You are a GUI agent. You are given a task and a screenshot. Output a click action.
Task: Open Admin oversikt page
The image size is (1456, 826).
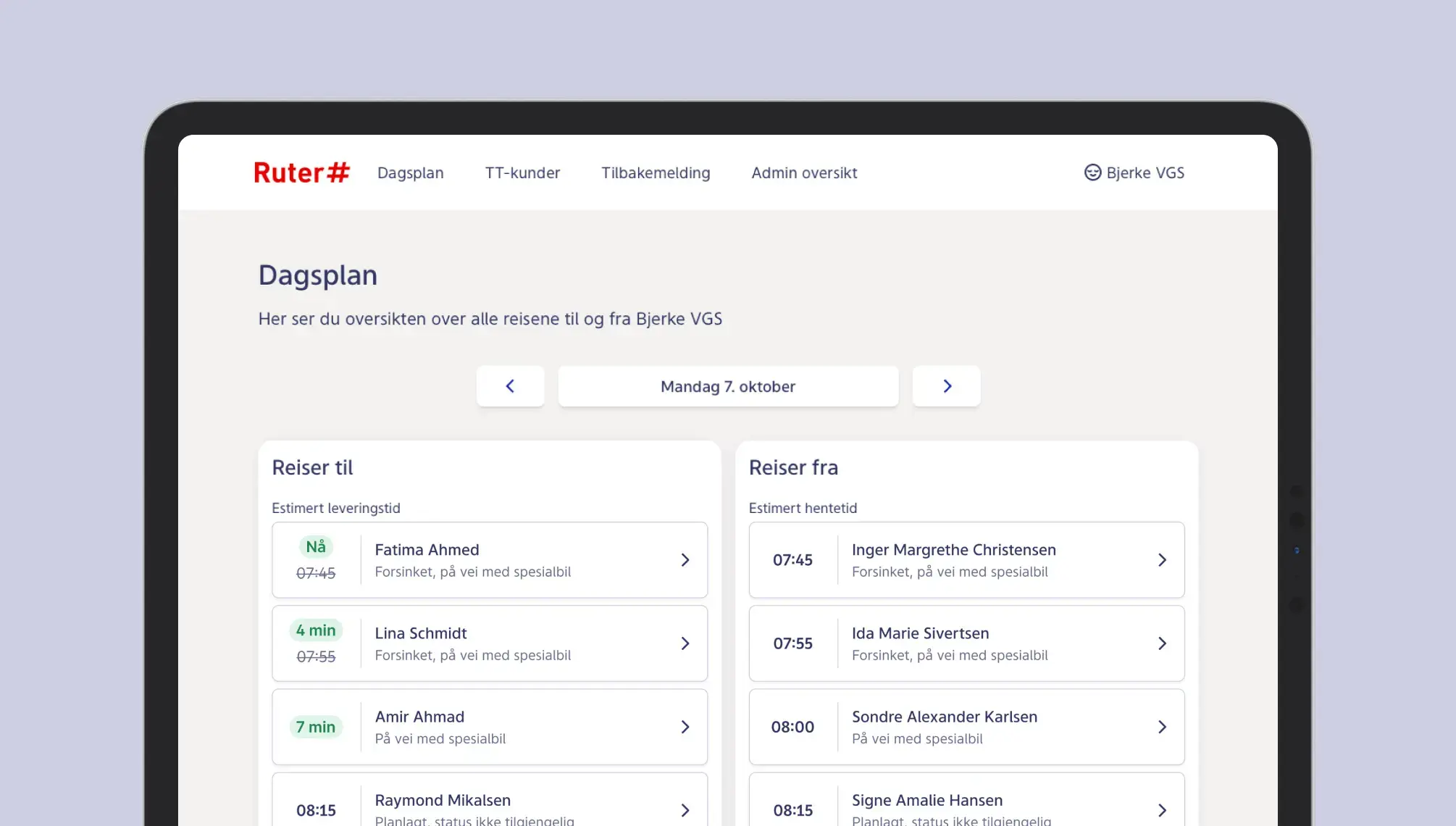tap(804, 172)
